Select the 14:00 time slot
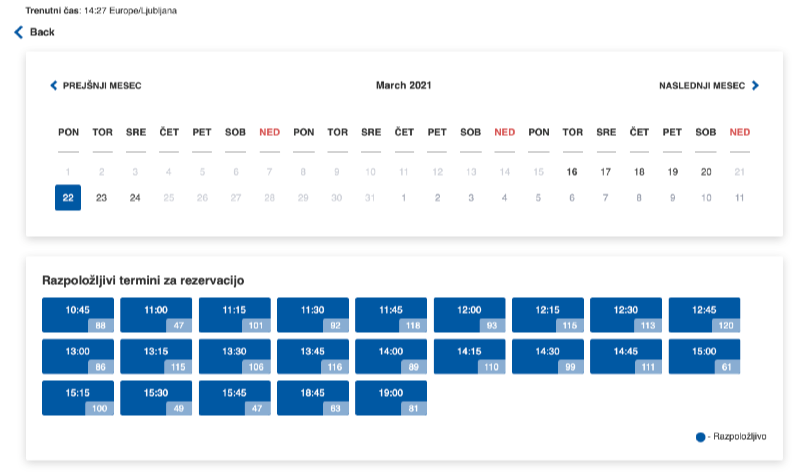Viewport: 800px width, 472px height. 391,356
